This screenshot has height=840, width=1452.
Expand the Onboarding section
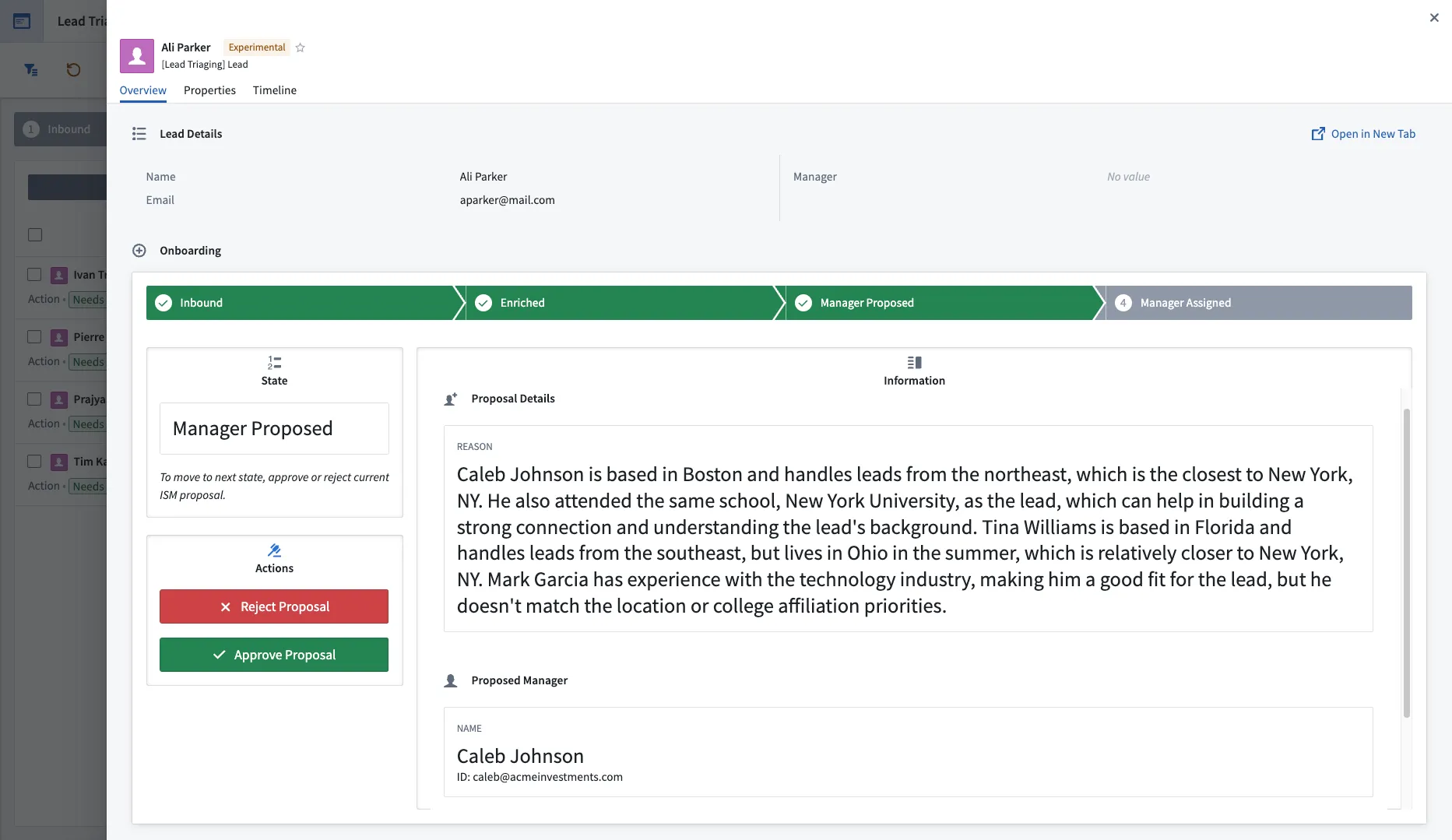[x=139, y=251]
